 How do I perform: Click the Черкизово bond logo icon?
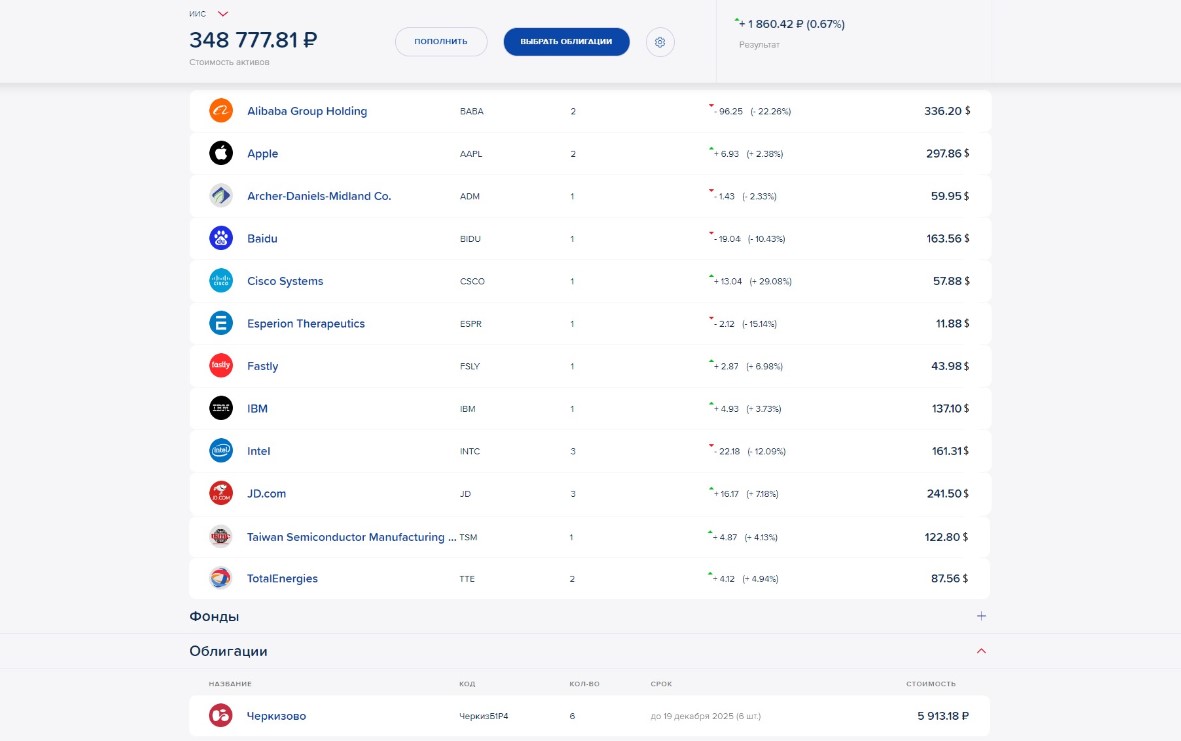(x=221, y=715)
